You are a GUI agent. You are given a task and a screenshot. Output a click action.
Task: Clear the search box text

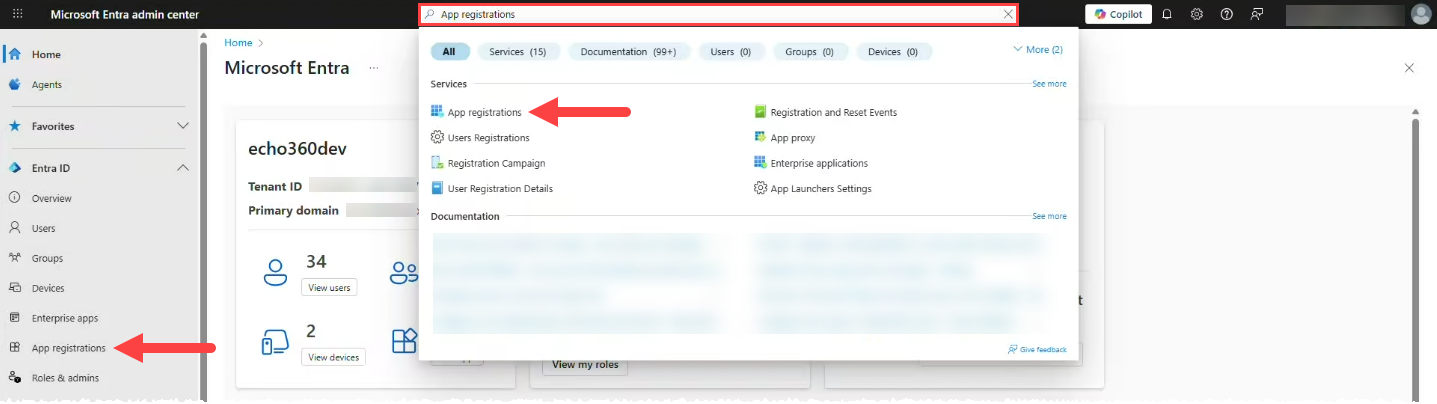click(1008, 15)
